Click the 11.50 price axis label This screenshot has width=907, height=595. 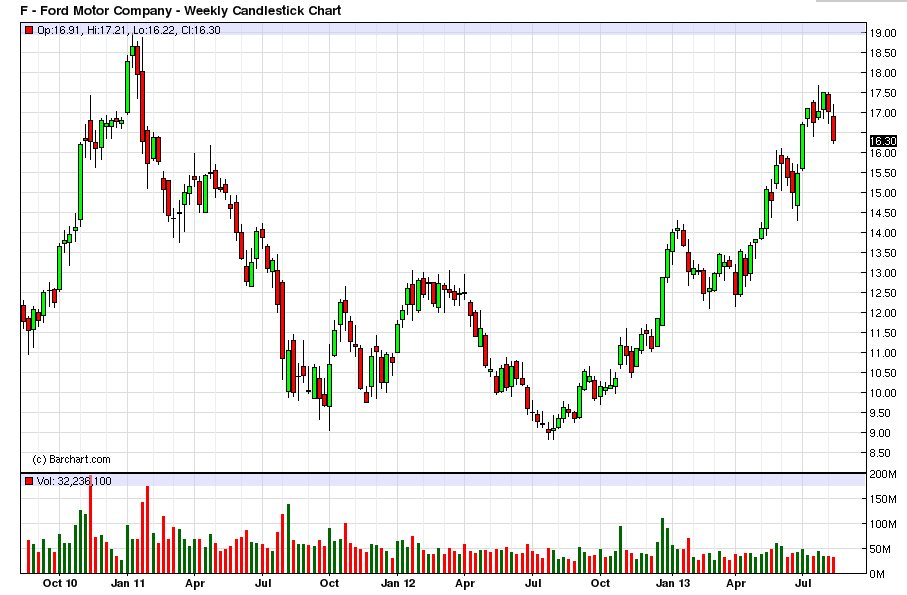(883, 333)
